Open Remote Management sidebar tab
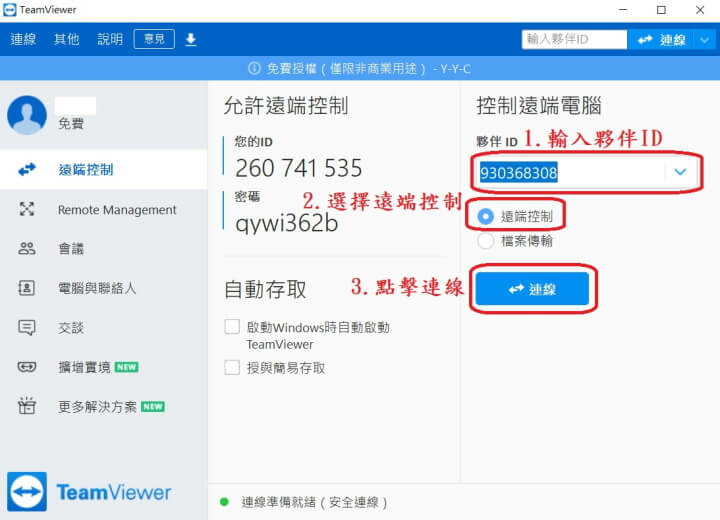720x520 pixels. tap(104, 209)
